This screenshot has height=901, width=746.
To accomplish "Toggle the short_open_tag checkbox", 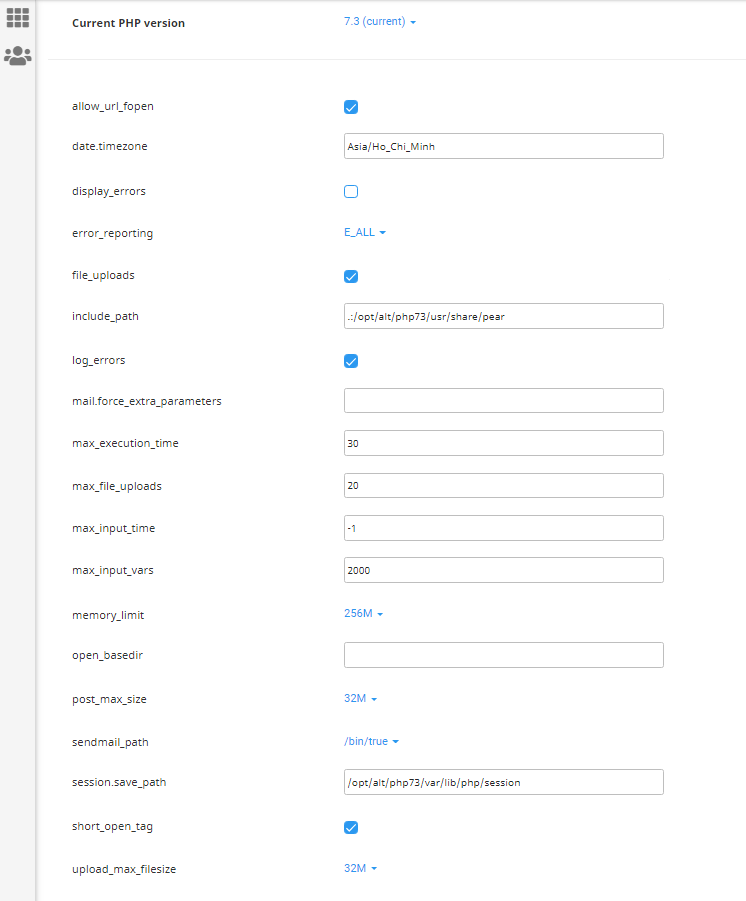I will (x=351, y=827).
